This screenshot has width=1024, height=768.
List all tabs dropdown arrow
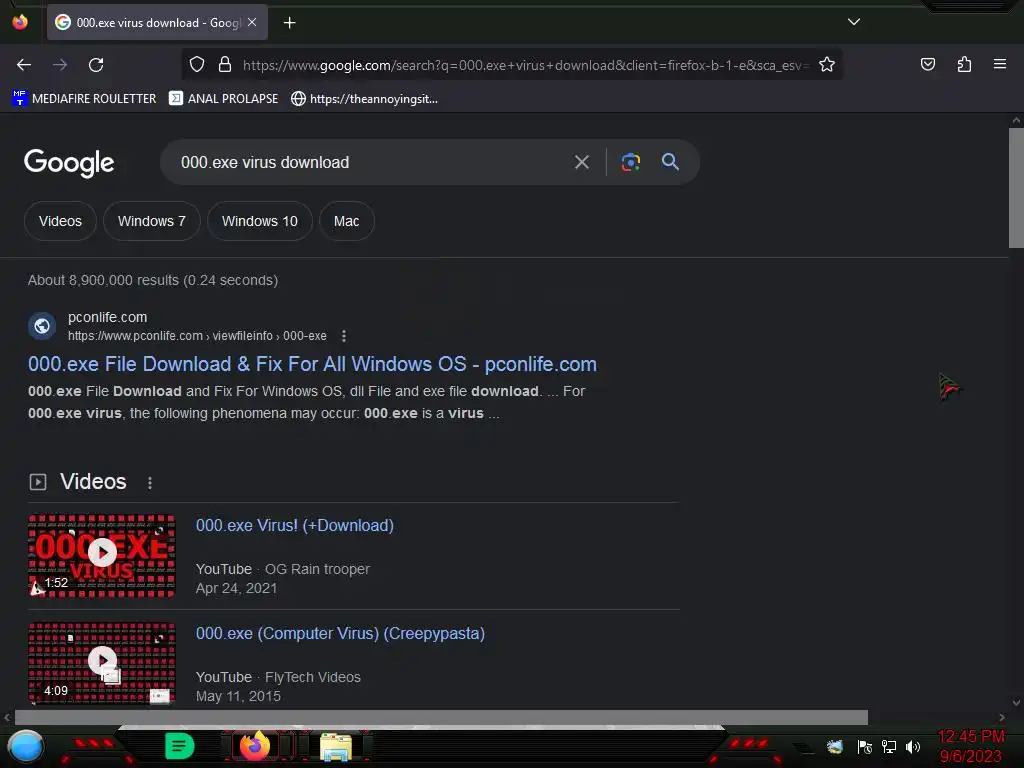(x=854, y=22)
